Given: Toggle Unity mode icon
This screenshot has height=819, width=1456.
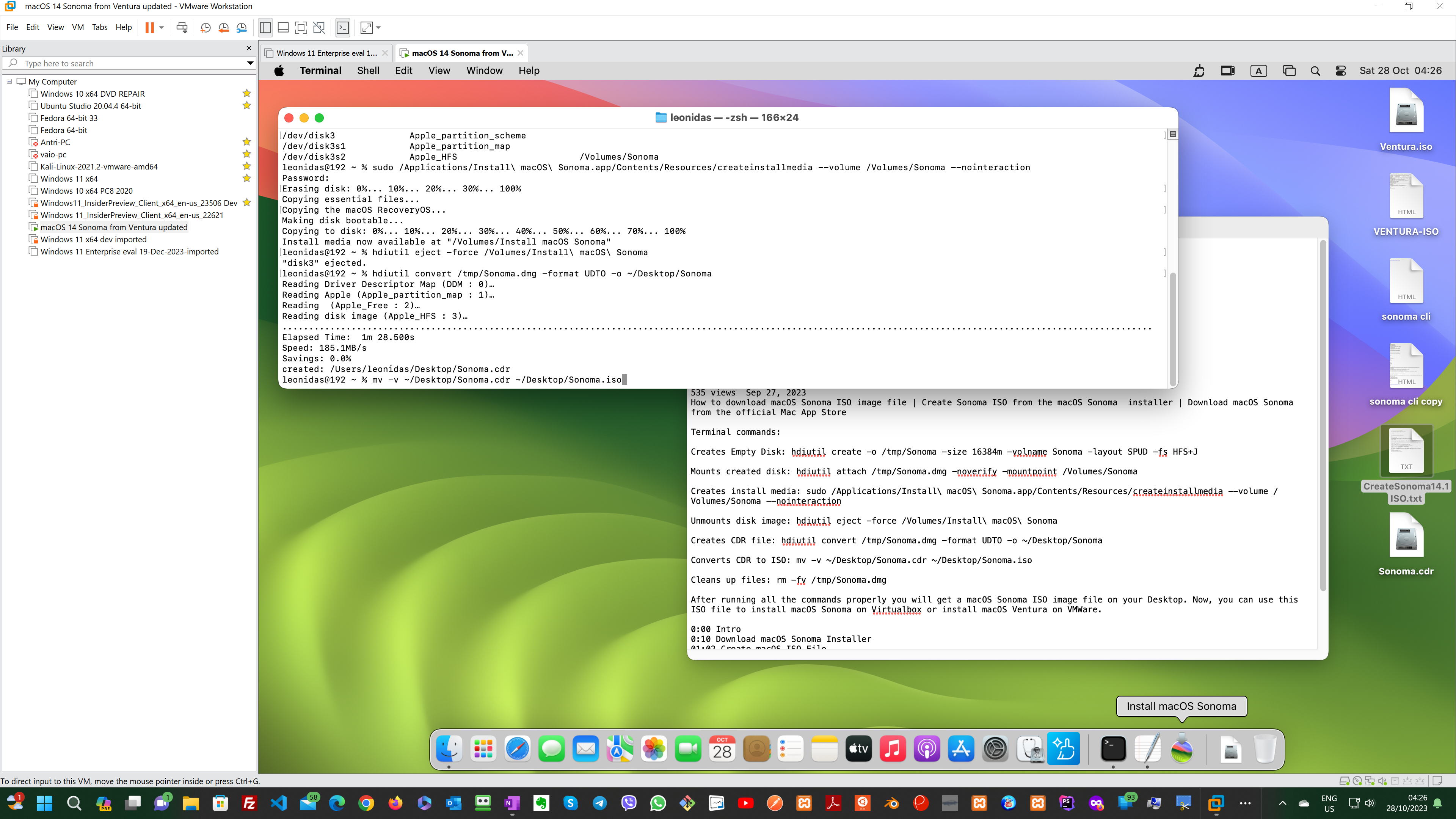Looking at the screenshot, I should click(x=319, y=27).
